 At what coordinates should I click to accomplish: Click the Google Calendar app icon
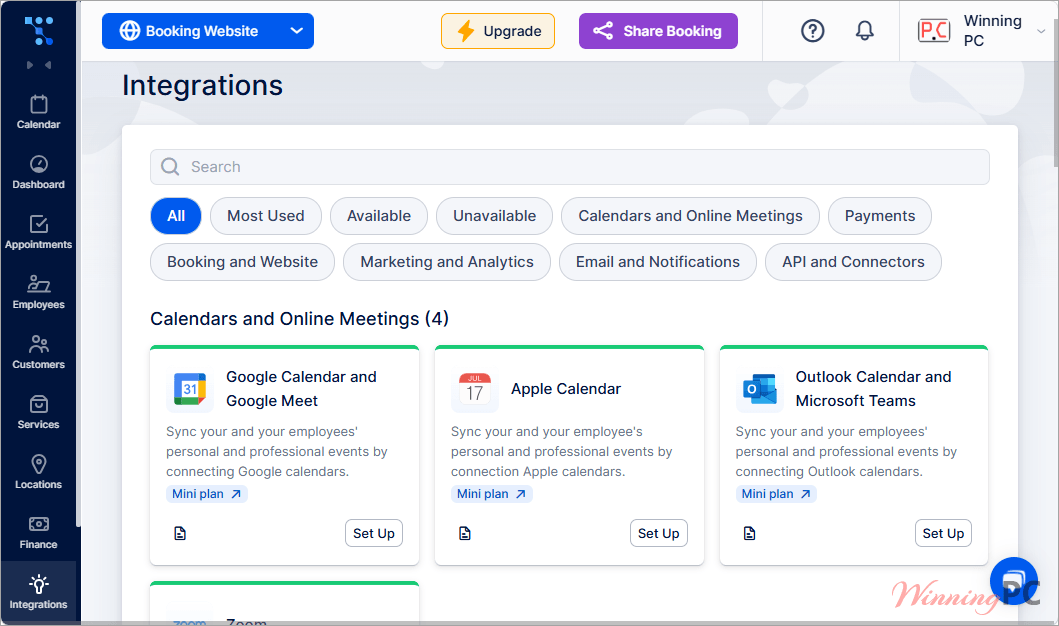tap(190, 389)
